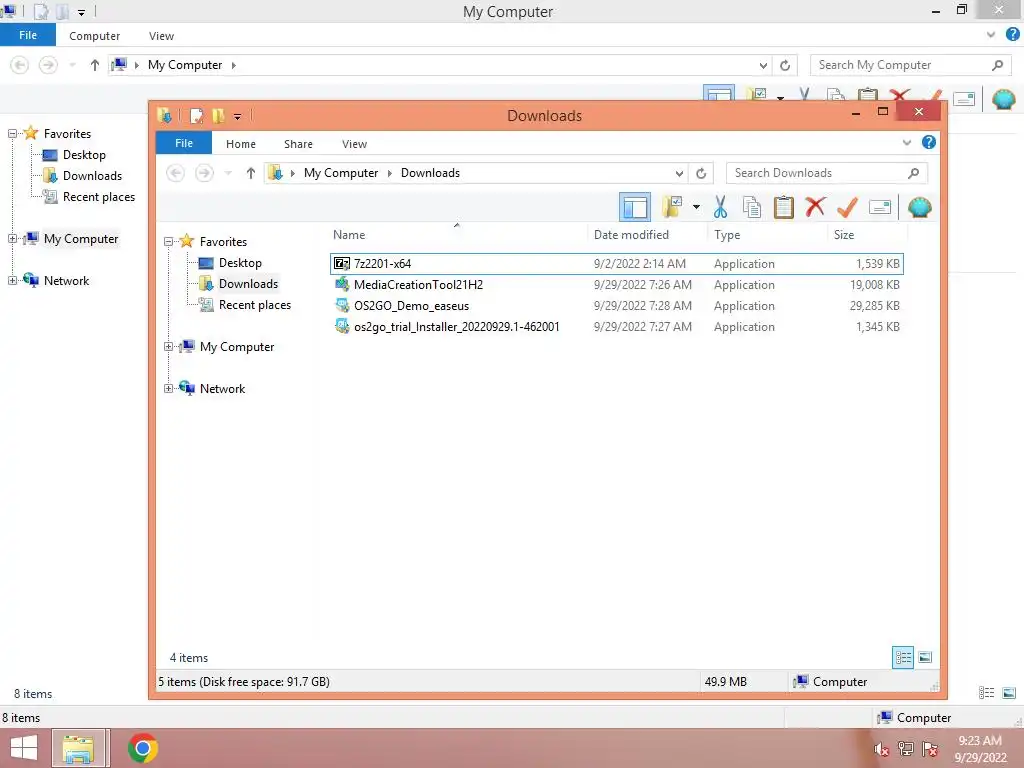This screenshot has height=768, width=1024.
Task: Click My Computer breadcrumb in Downloads address bar
Action: (x=340, y=173)
